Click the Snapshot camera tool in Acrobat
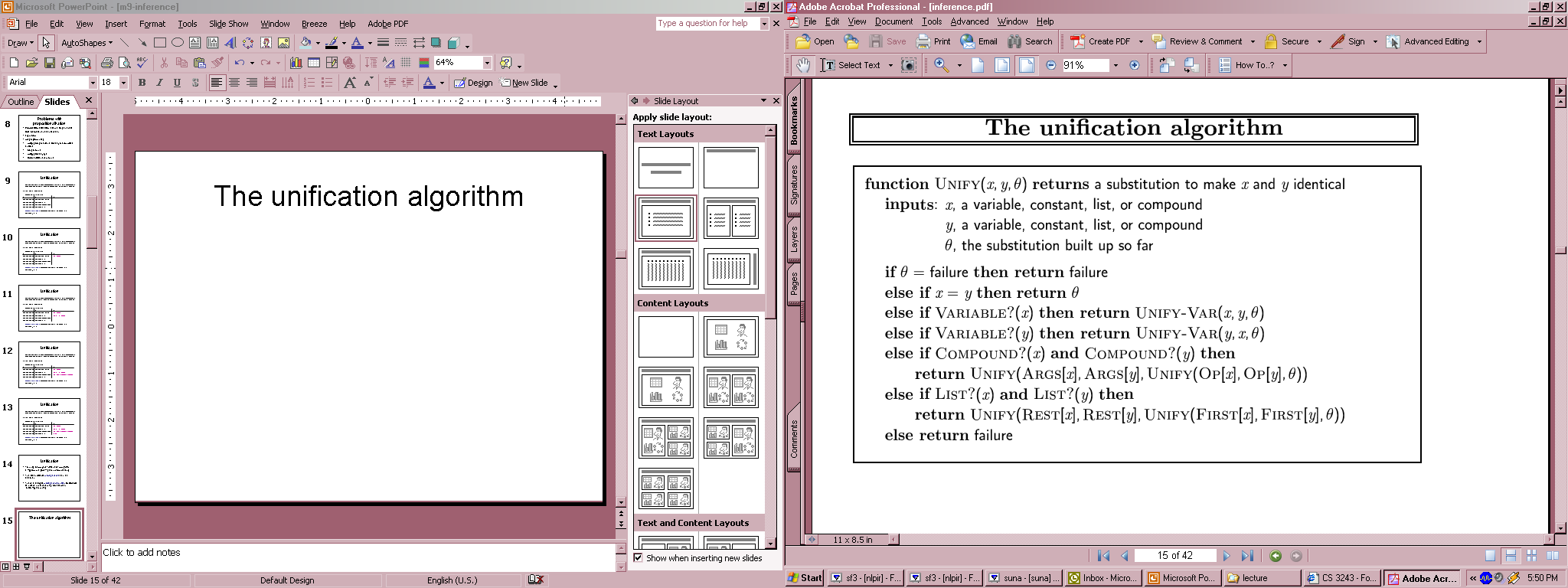Image resolution: width=1568 pixels, height=588 pixels. click(x=909, y=65)
